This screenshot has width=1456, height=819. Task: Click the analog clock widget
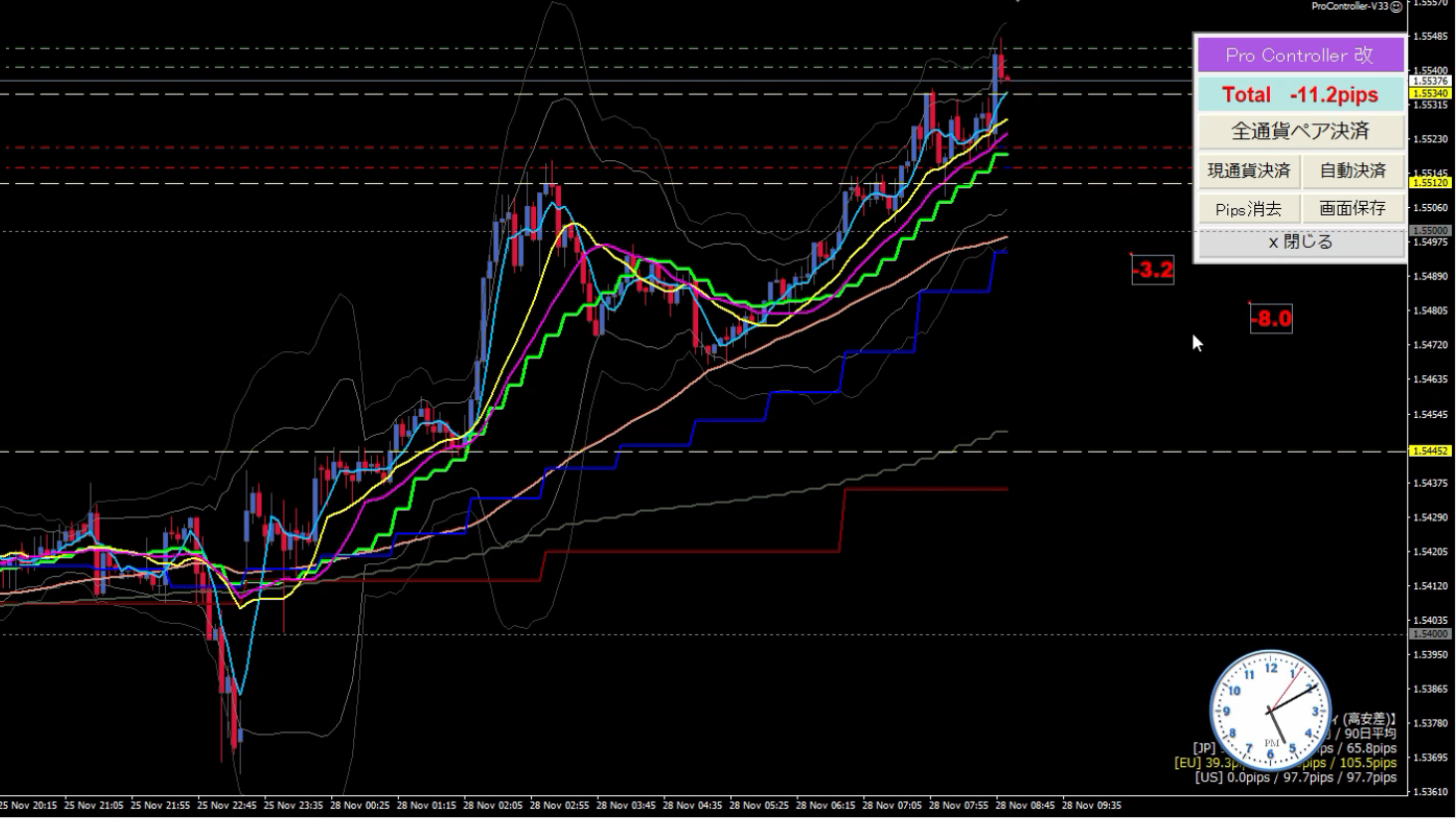pyautogui.click(x=1270, y=711)
